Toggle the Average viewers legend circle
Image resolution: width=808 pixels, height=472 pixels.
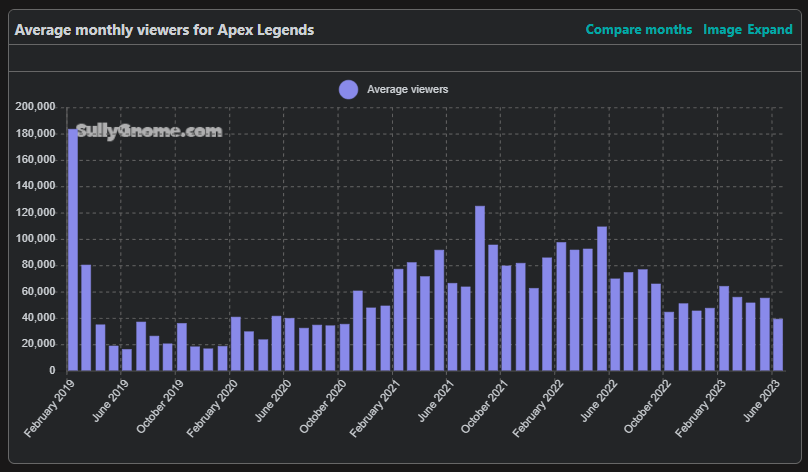tap(348, 90)
